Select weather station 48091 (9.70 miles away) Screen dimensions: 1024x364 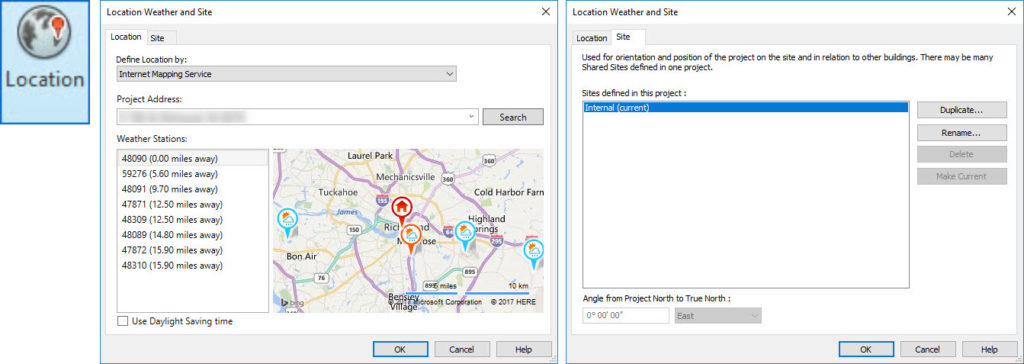coord(192,189)
